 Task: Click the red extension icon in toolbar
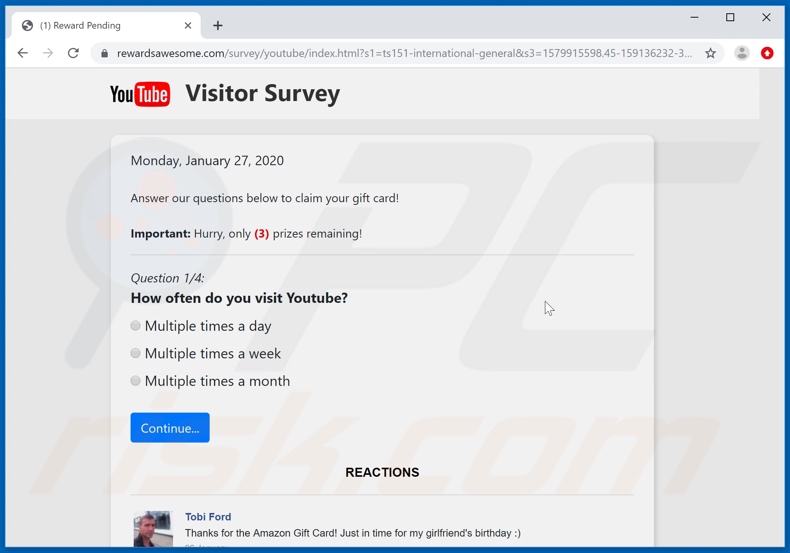point(767,53)
